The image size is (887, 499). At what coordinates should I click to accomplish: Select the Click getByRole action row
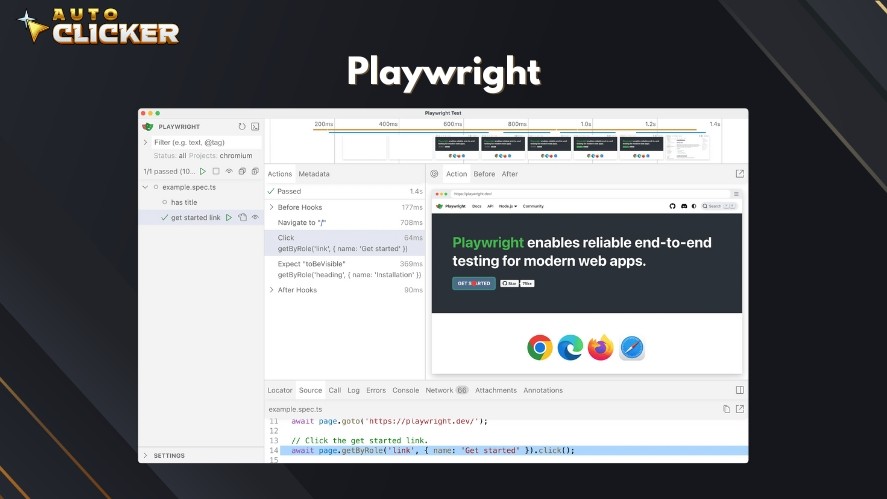tap(345, 243)
